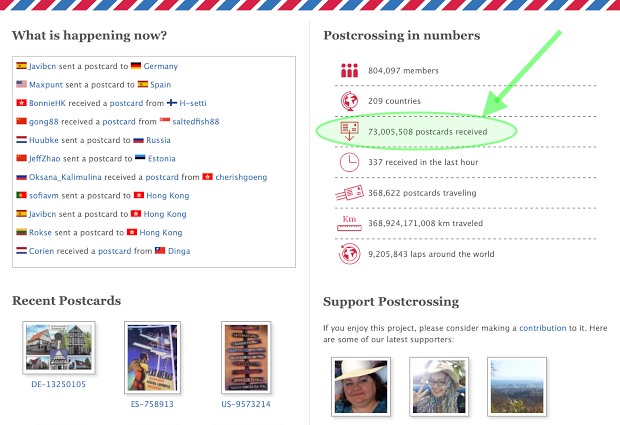This screenshot has height=425, width=620.
Task: Click '368,622 postcards traveling' text
Action: [x=422, y=193]
